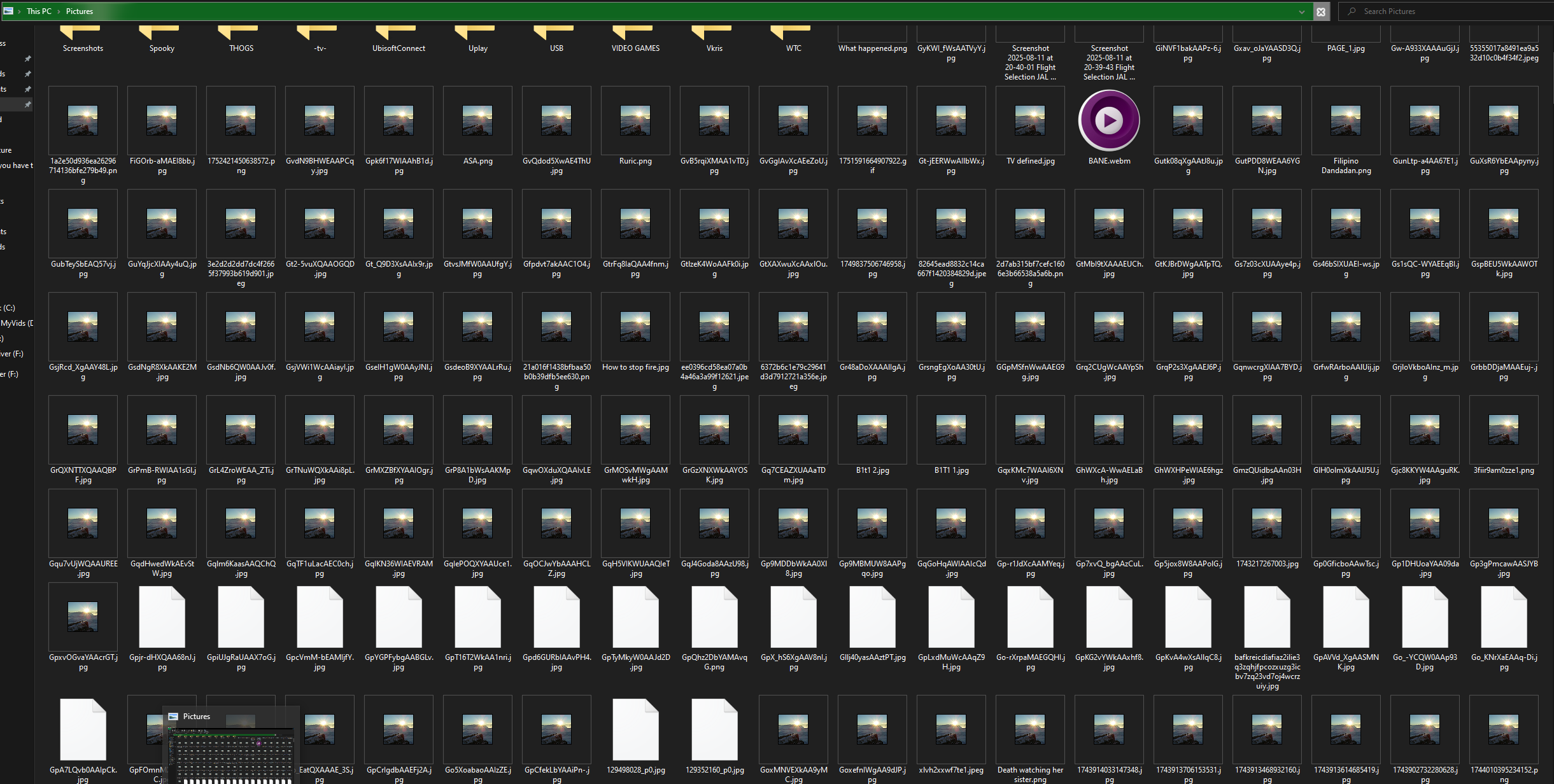1554x784 pixels.
Task: Select the Spooky folder
Action: [x=162, y=38]
